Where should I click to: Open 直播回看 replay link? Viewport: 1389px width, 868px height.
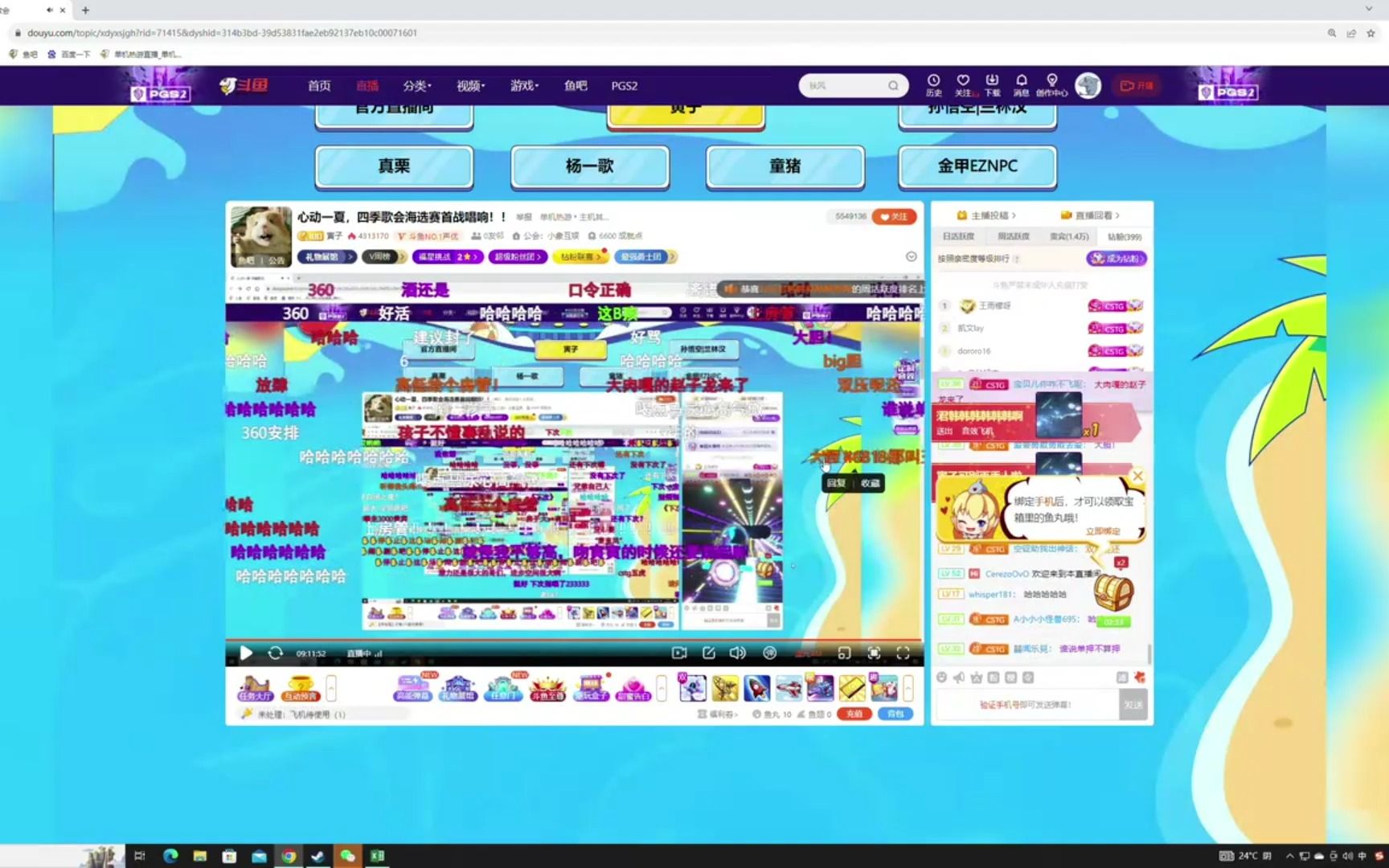pyautogui.click(x=1090, y=215)
